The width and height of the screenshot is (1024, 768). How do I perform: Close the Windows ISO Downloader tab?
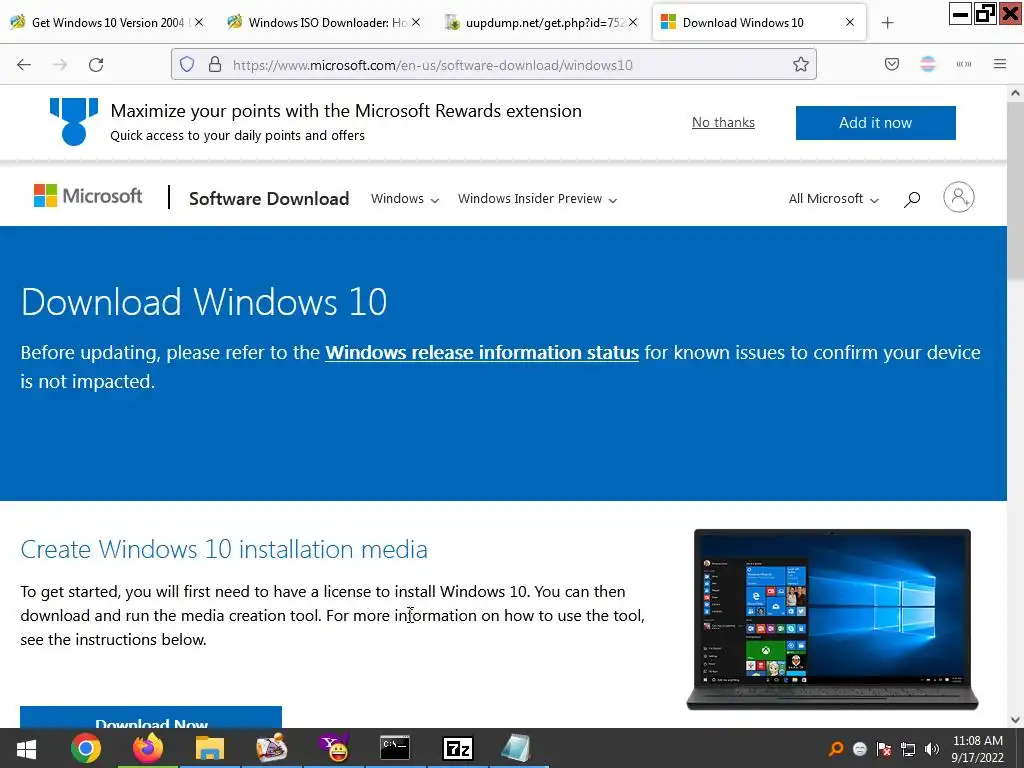pos(416,22)
